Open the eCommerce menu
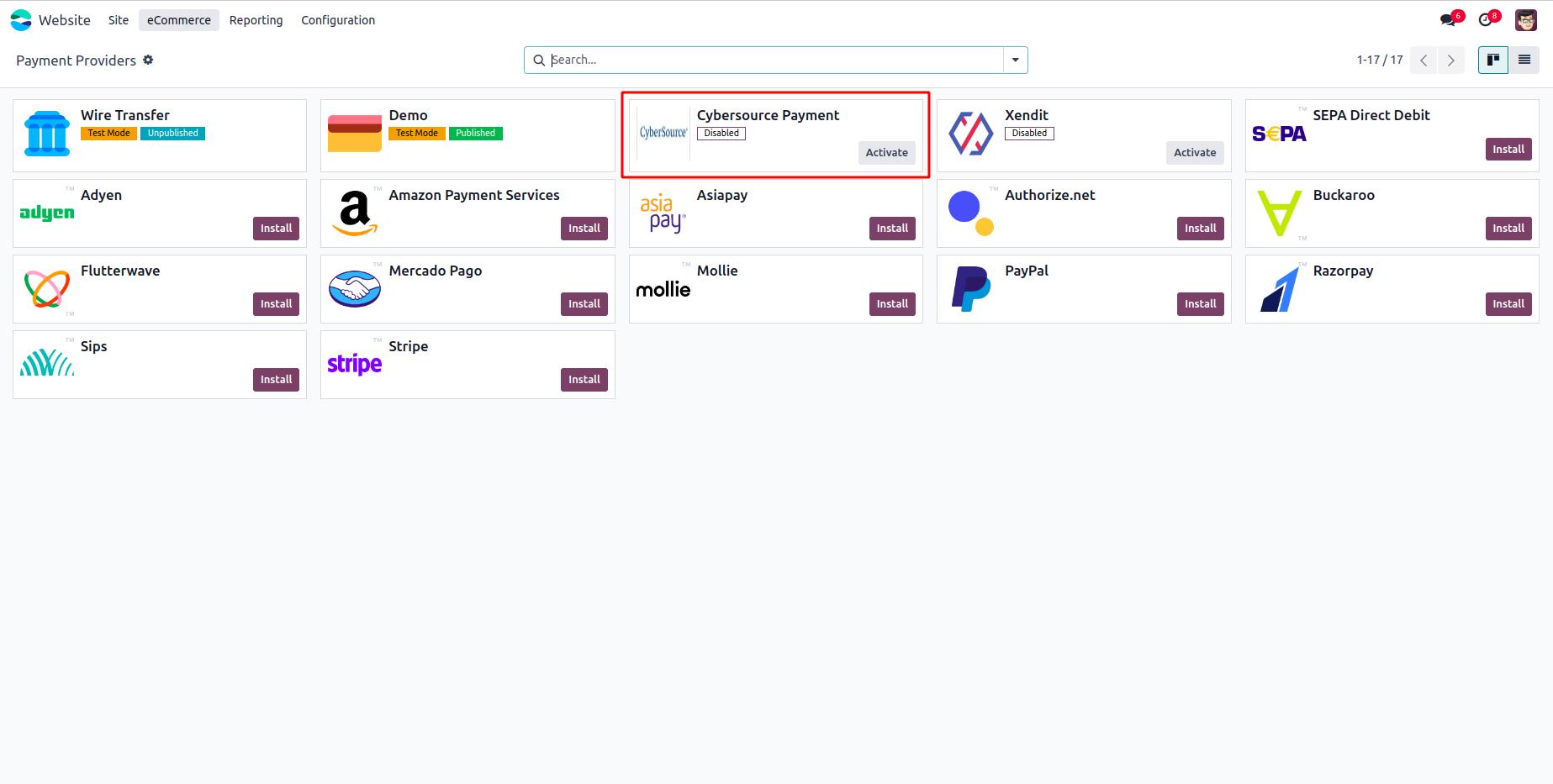 [x=178, y=20]
